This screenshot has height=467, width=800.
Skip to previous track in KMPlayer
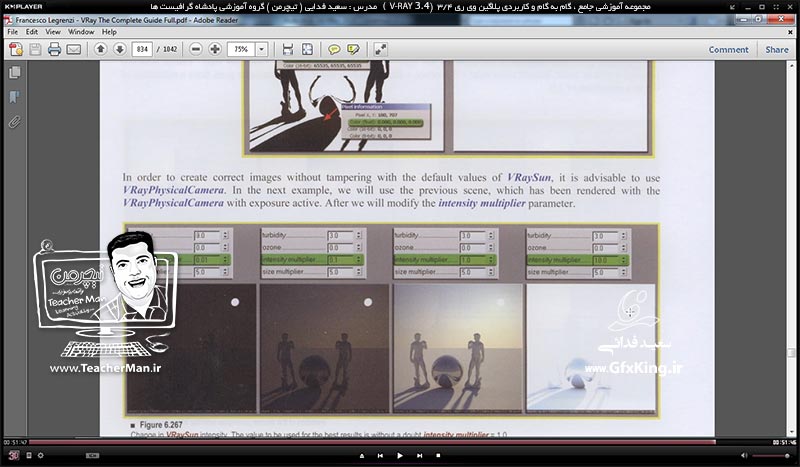[380, 455]
